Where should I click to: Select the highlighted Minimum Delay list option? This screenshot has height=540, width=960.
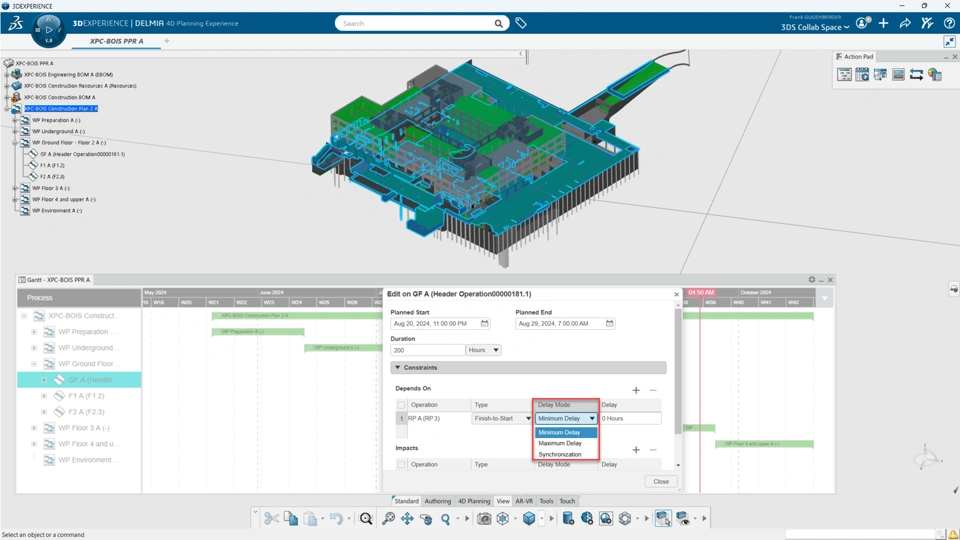click(x=566, y=432)
